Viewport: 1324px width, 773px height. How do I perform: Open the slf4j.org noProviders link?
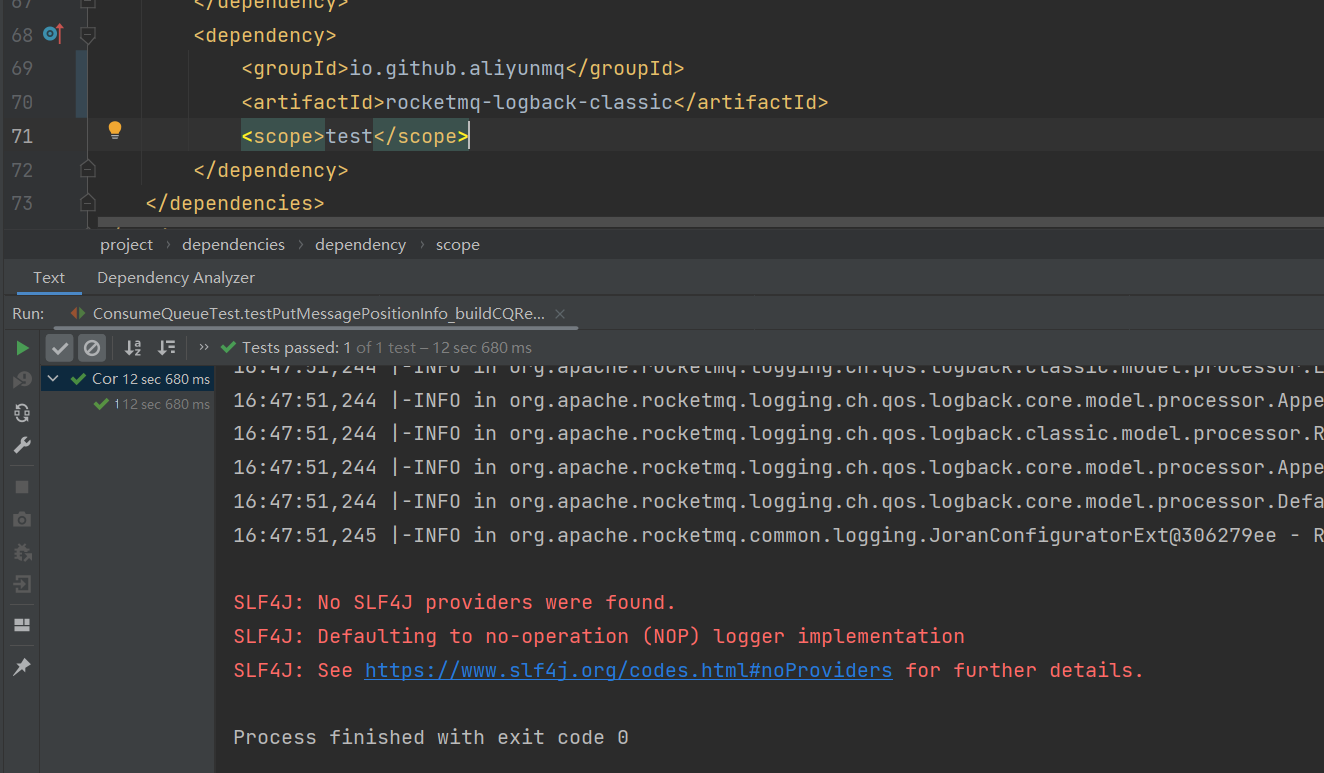[x=628, y=670]
